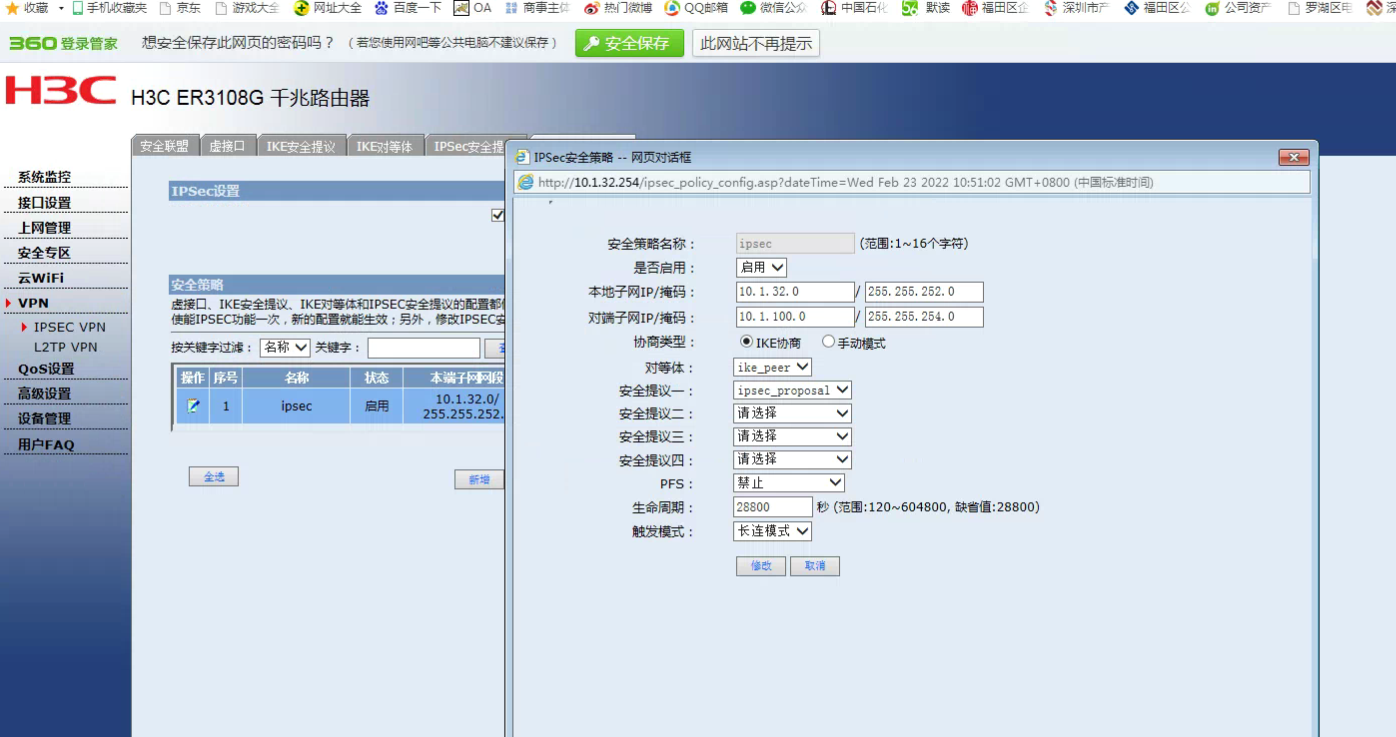The width and height of the screenshot is (1396, 737).
Task: Open the 公司资产 bookmark
Action: pyautogui.click(x=1238, y=8)
